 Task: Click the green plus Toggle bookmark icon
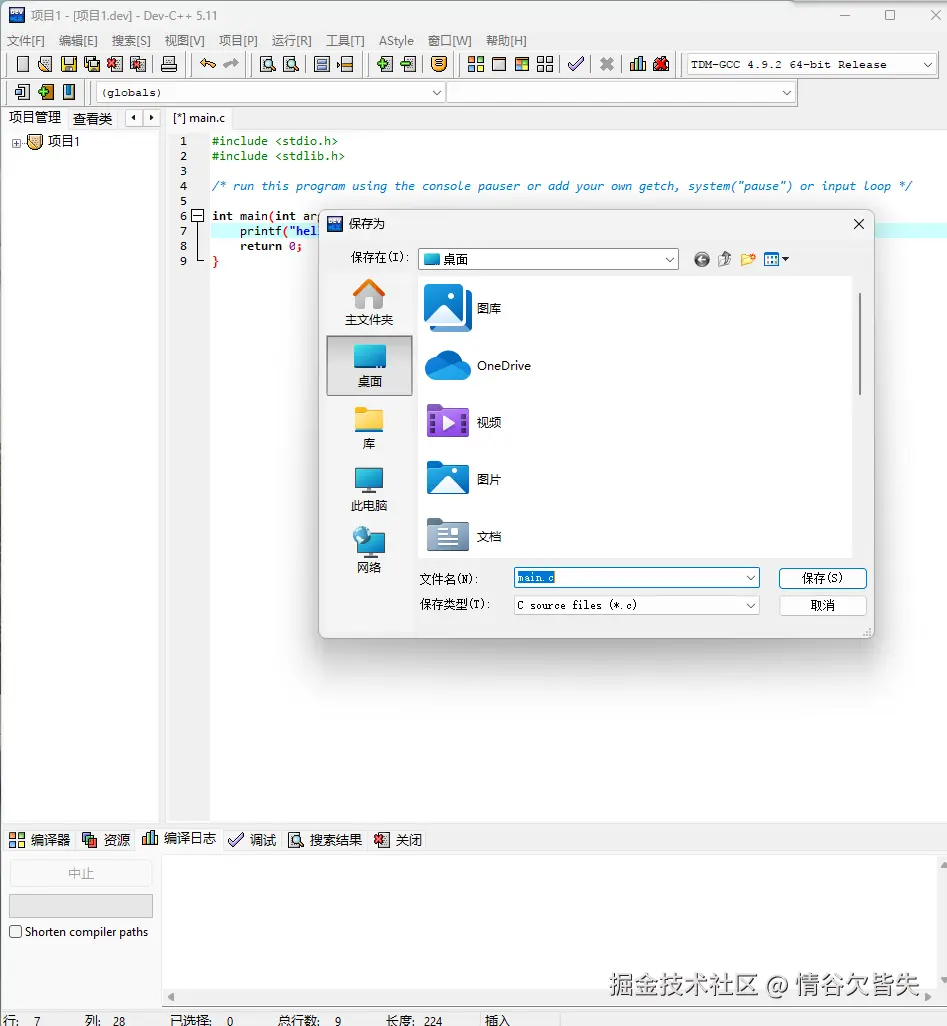[x=45, y=92]
